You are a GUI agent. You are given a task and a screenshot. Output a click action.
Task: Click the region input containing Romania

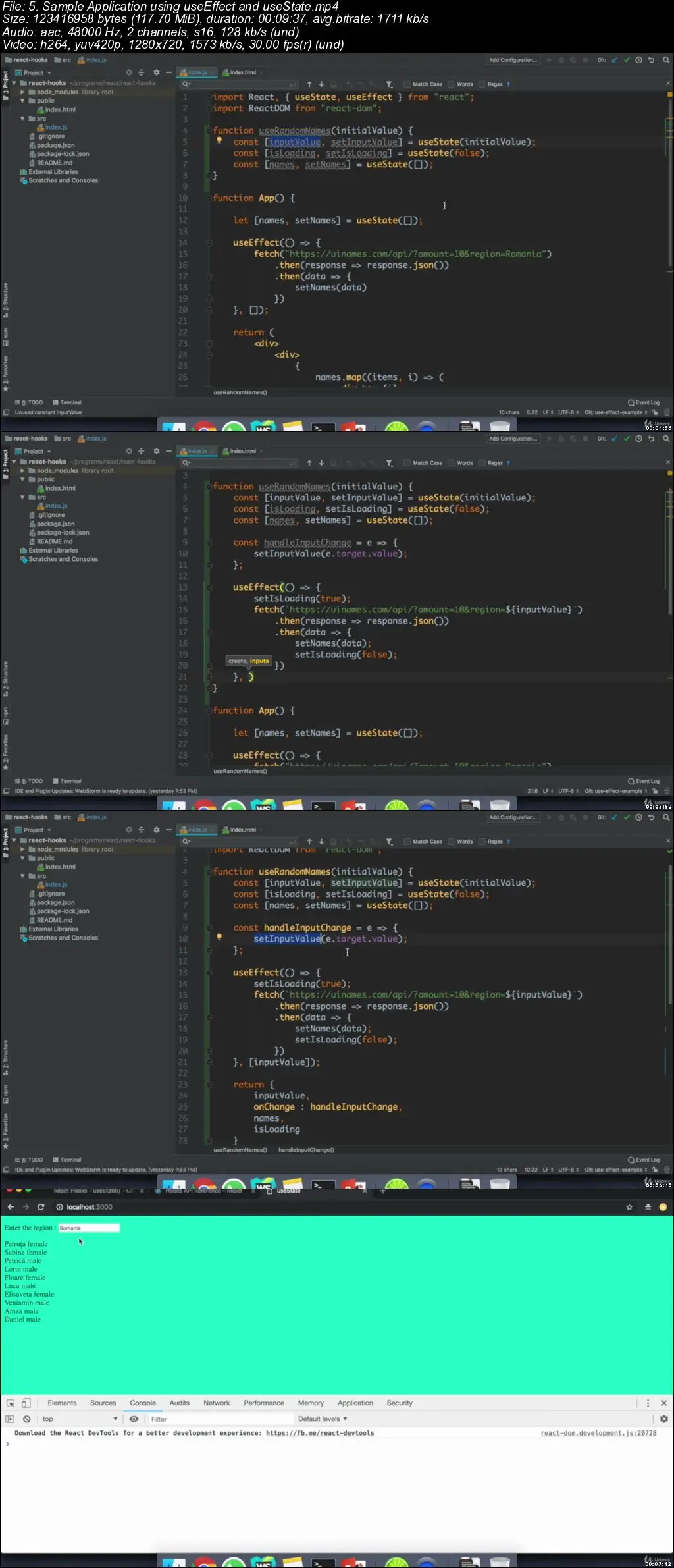click(89, 1228)
